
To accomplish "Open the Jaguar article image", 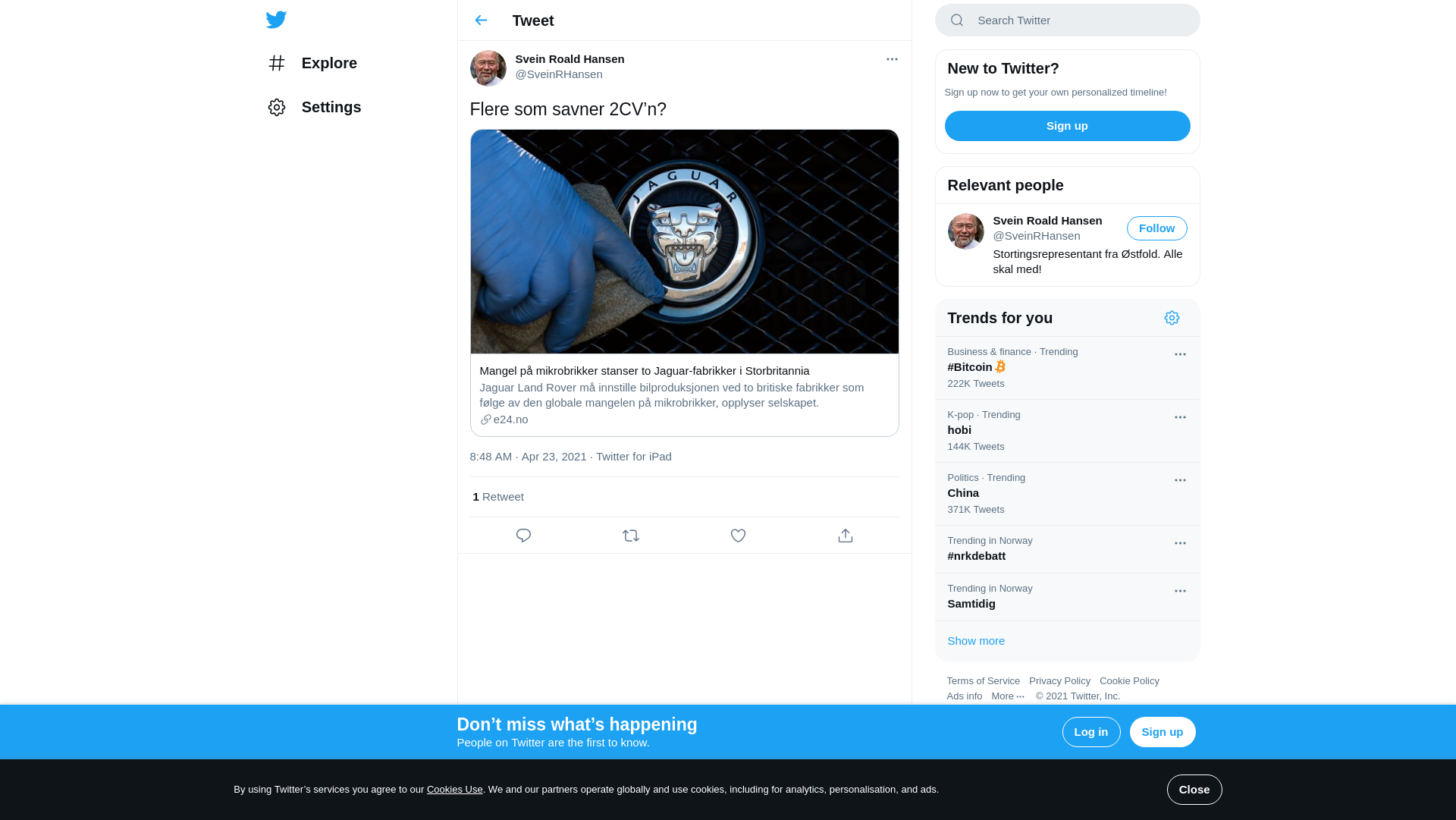I will [684, 241].
